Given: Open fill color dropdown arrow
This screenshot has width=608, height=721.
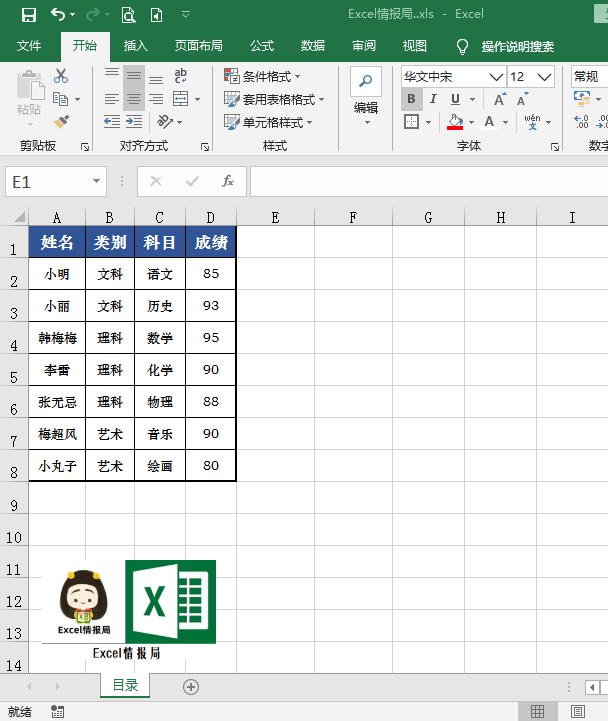Looking at the screenshot, I should point(471,122).
